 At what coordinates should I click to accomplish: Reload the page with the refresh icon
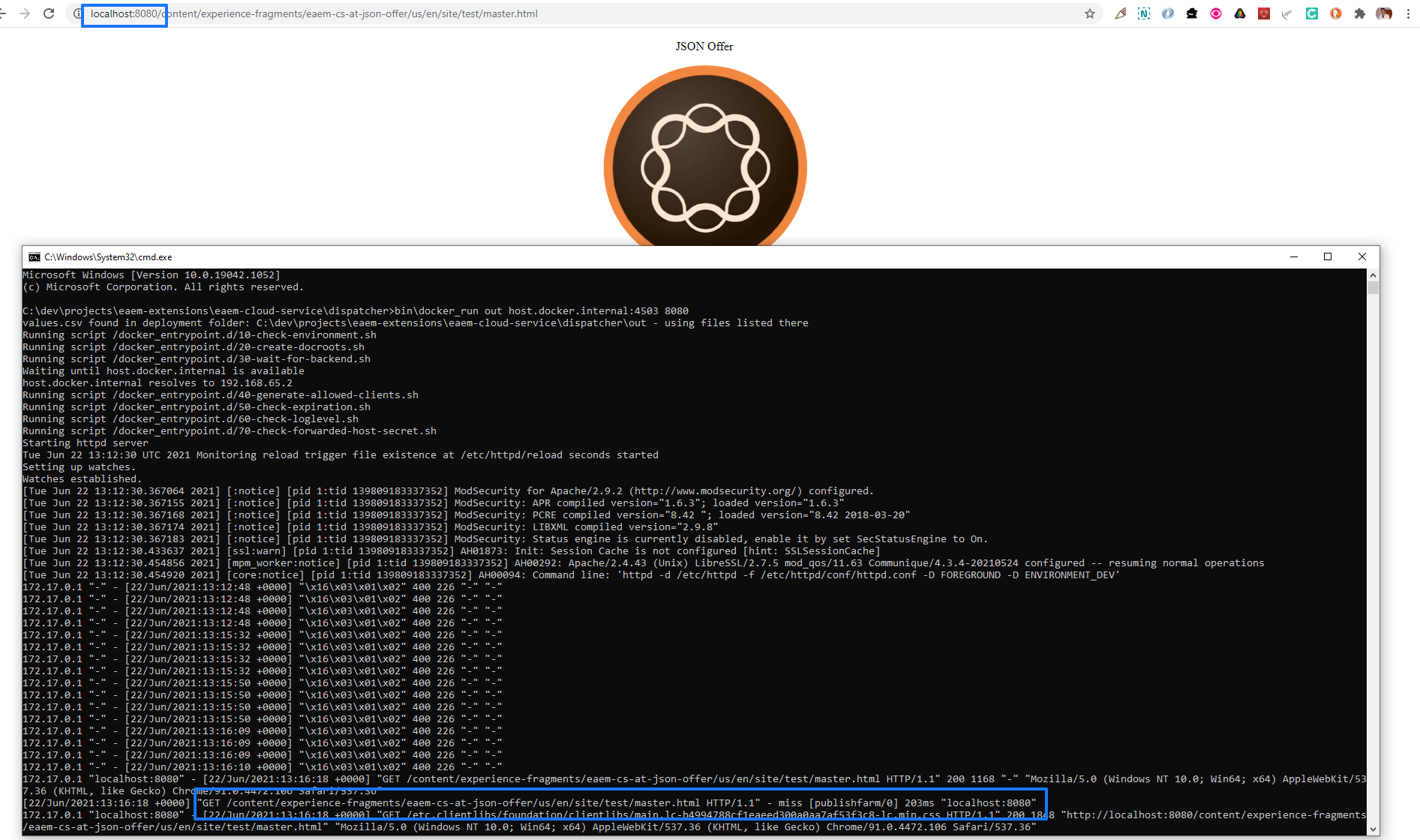[x=49, y=13]
